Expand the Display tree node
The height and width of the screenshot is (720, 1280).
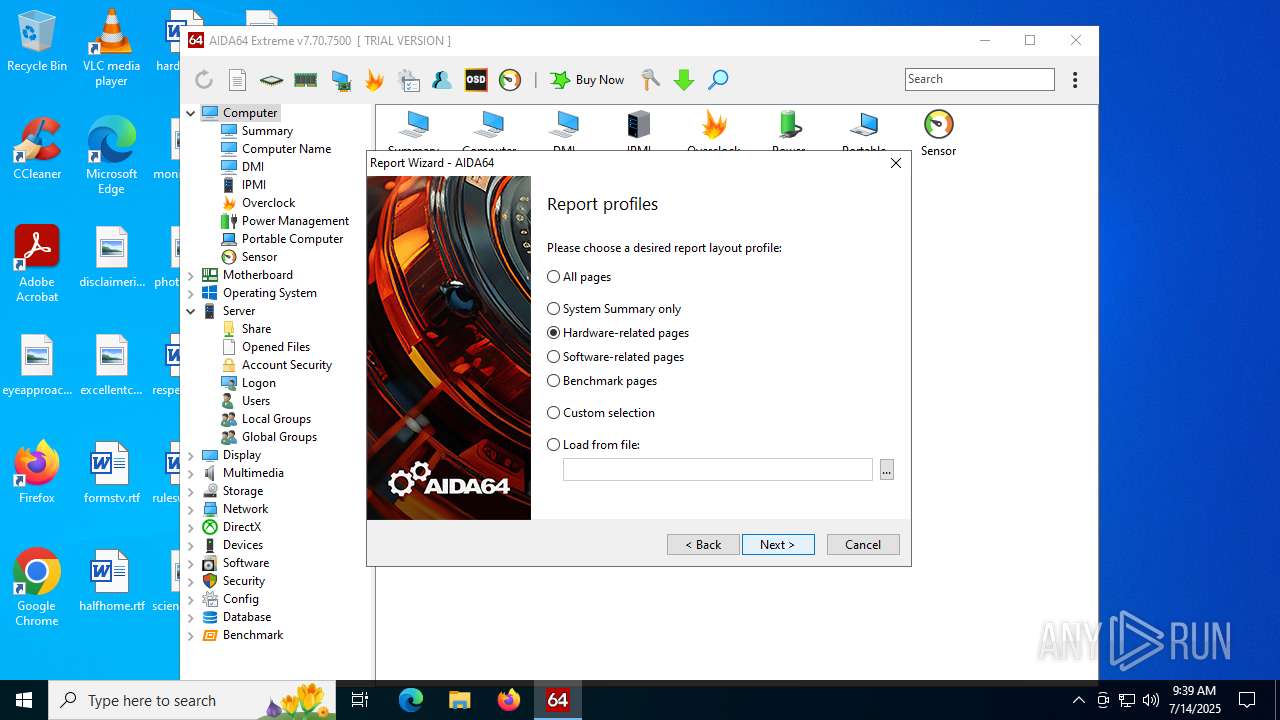click(191, 455)
